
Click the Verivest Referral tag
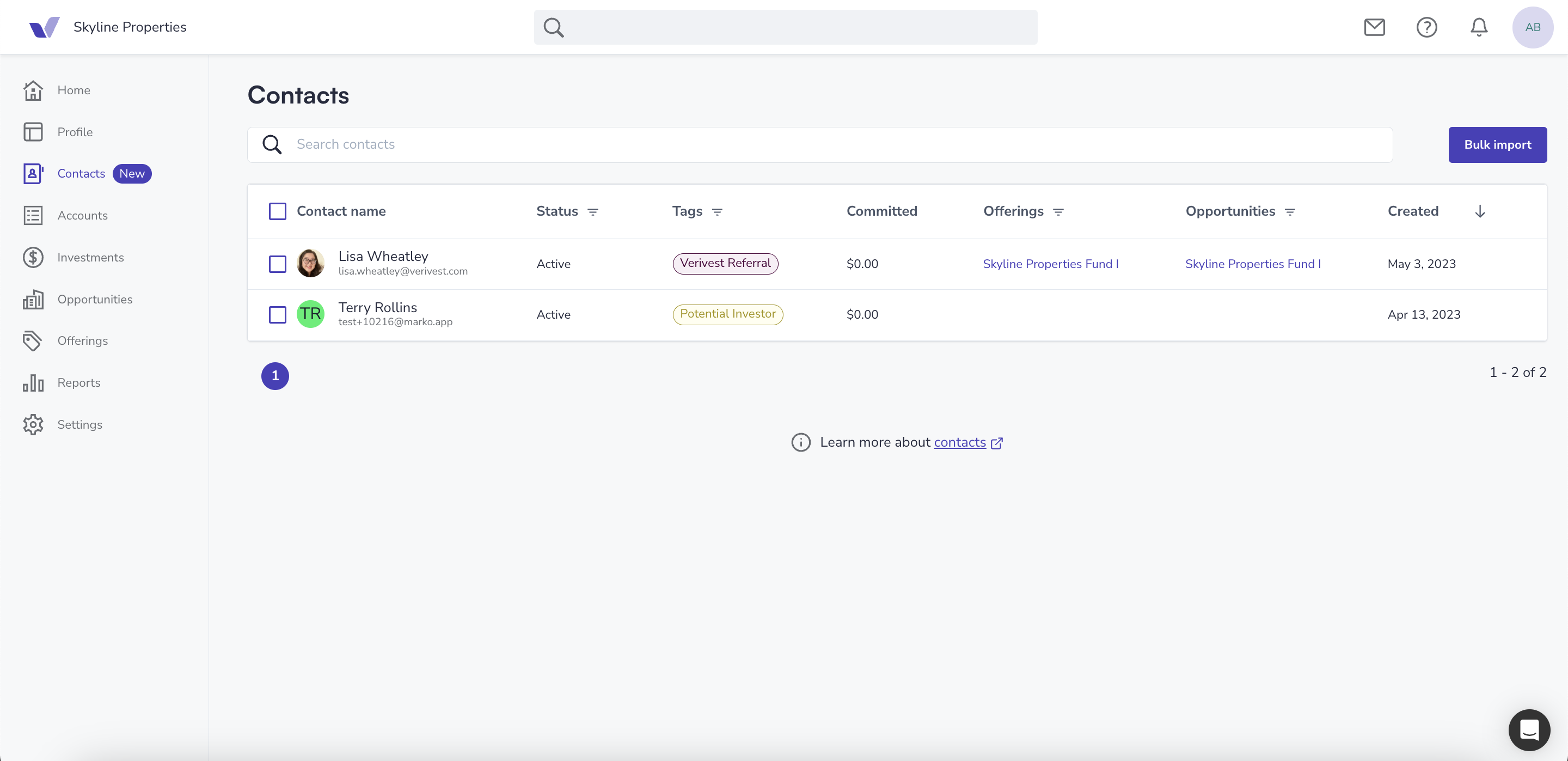[725, 264]
